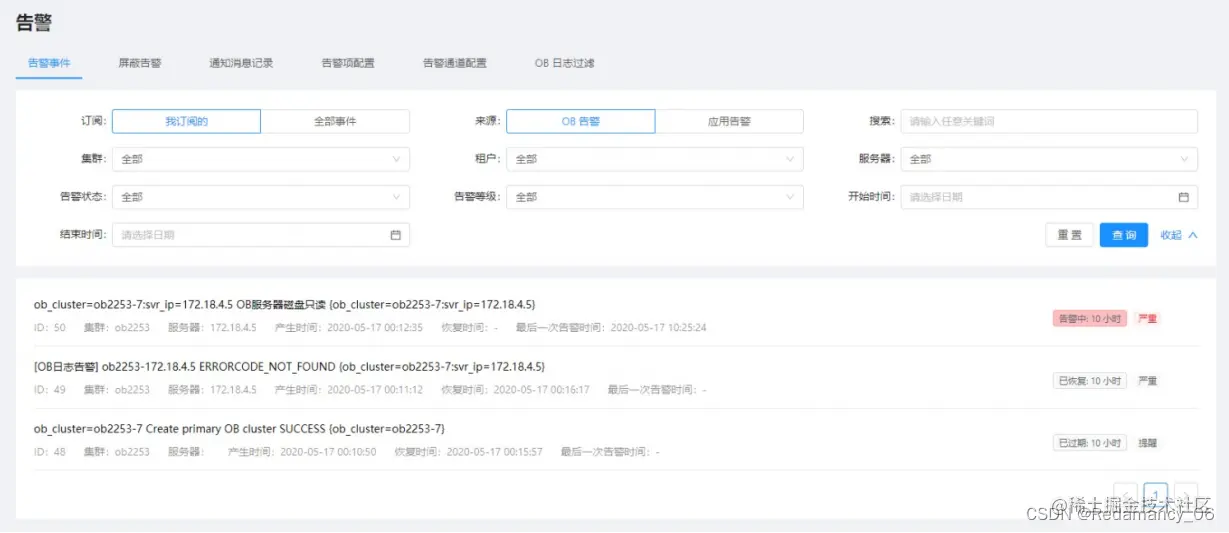Screen dimensions: 1229x533
Task: Click the 已恢复: 10 小时 status tag
Action: coord(1090,381)
